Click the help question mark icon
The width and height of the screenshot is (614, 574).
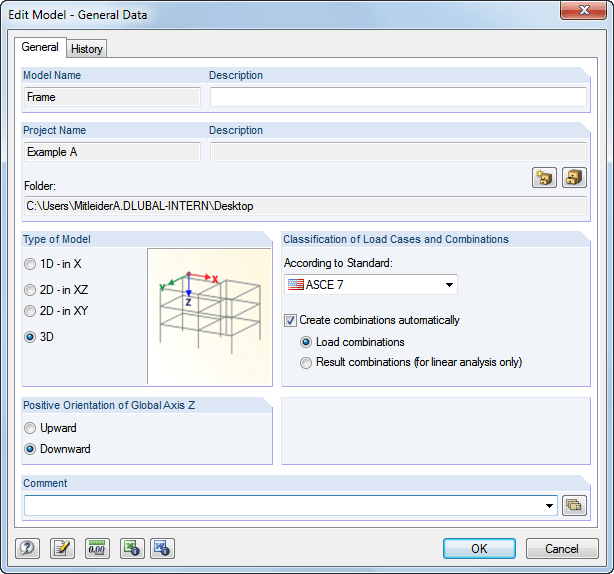tap(27, 548)
